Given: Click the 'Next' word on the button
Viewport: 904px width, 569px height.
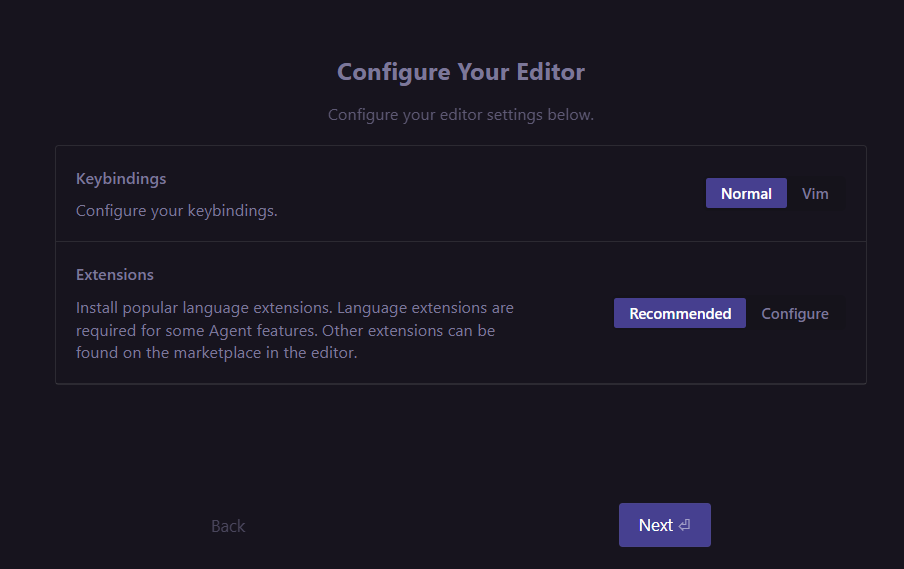Looking at the screenshot, I should (x=656, y=525).
